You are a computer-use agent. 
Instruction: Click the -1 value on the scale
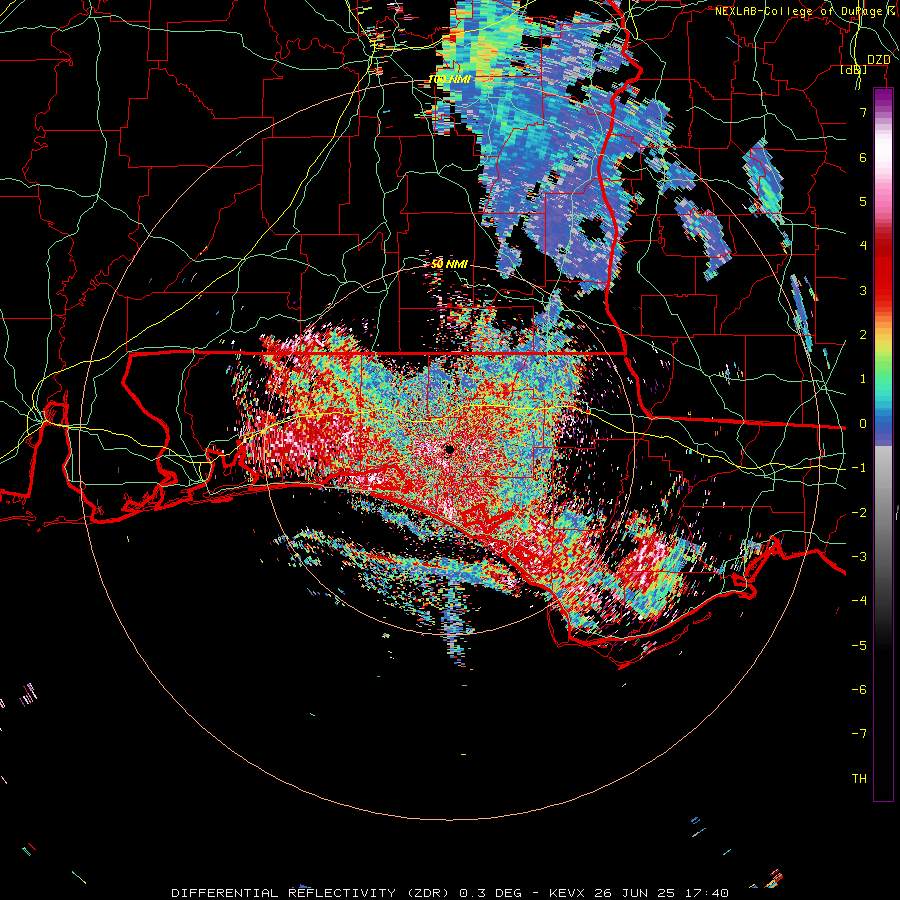pos(859,467)
